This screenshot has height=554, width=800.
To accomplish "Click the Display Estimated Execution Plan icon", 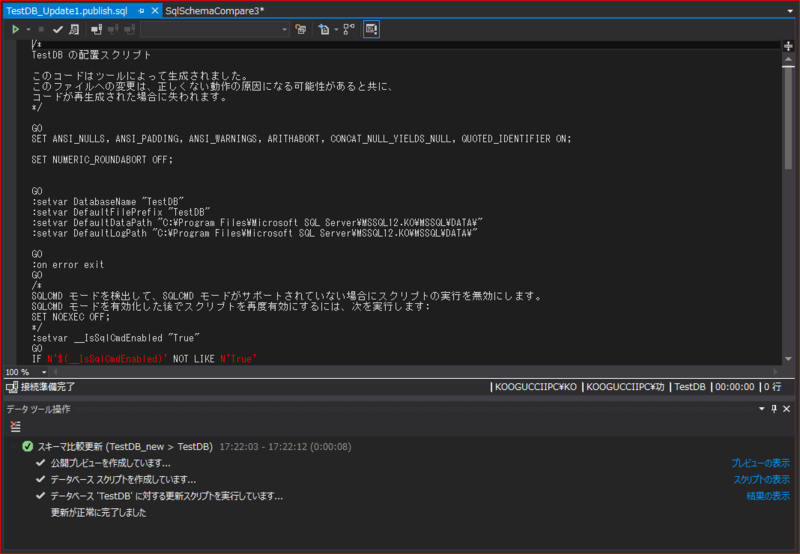I will click(x=301, y=30).
